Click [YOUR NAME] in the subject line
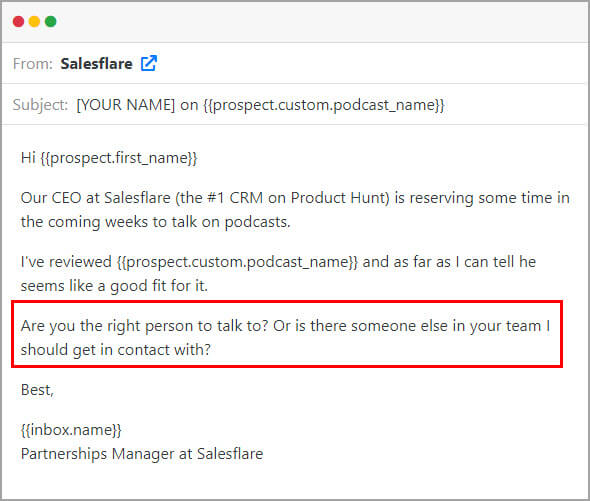Image resolution: width=590 pixels, height=501 pixels. 126,105
